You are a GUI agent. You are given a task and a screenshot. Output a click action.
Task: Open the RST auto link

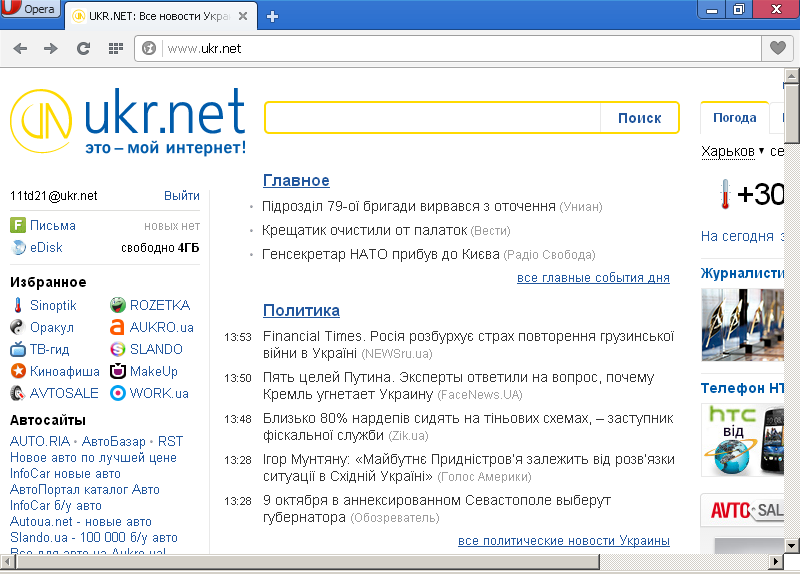click(x=170, y=441)
